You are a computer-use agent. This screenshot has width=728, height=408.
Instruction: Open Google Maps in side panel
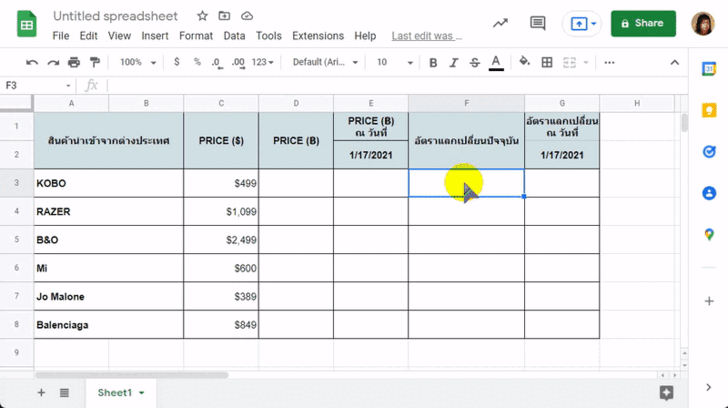tap(708, 234)
